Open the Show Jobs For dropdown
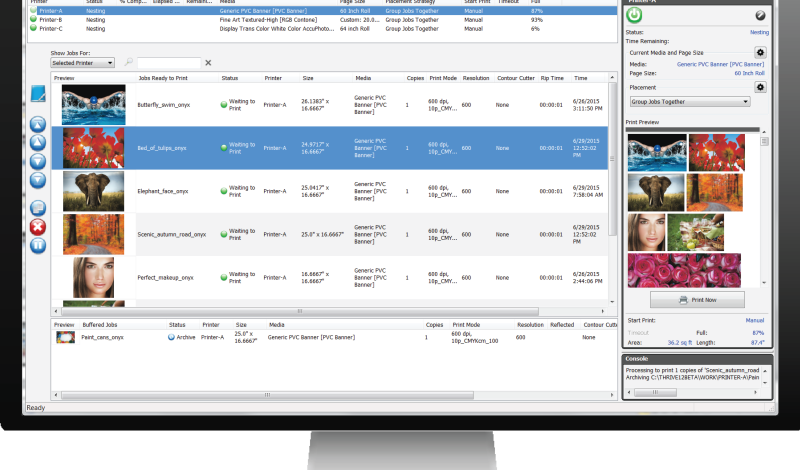 (83, 63)
